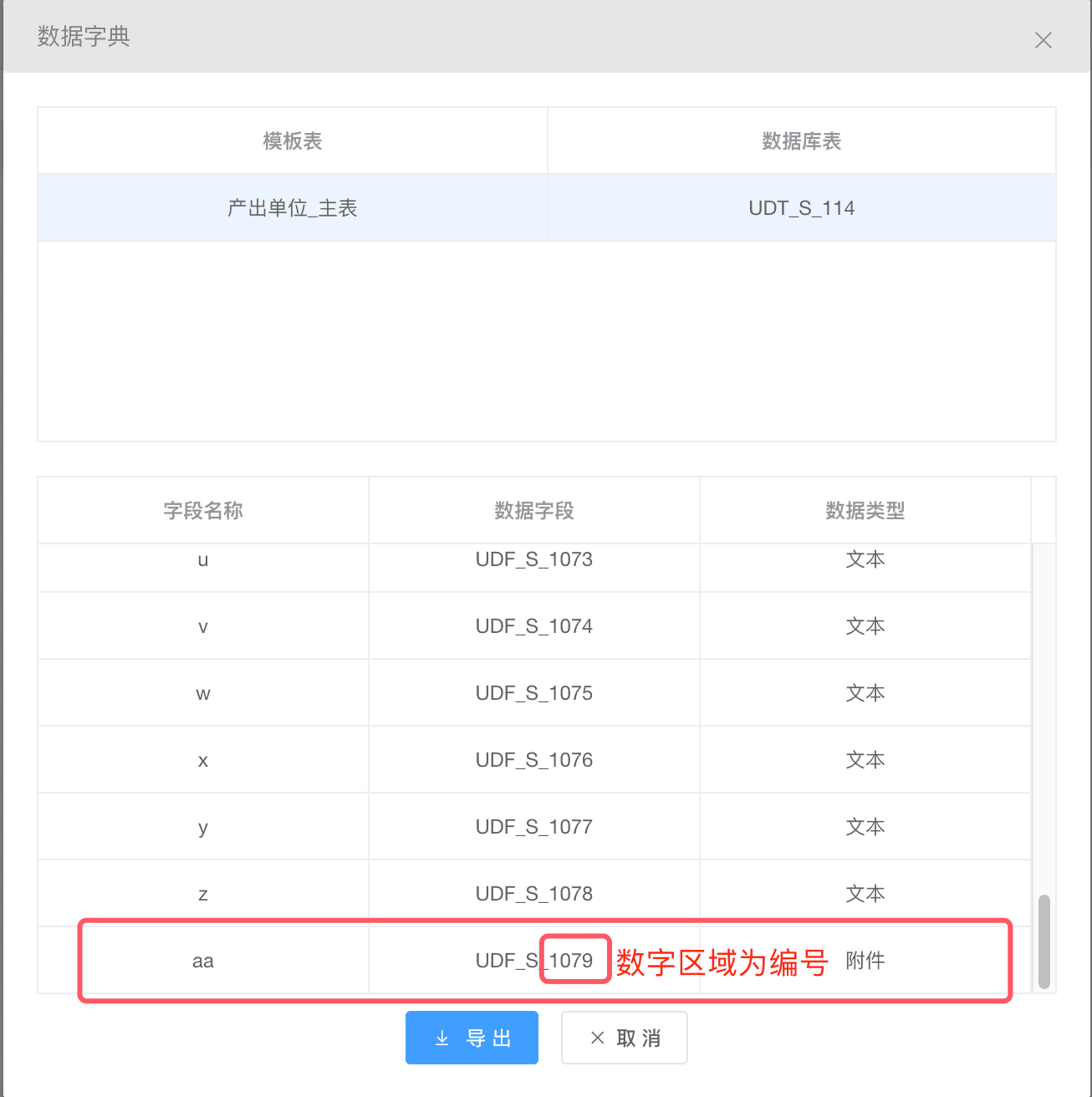Click the 文本 type in row z
The height and width of the screenshot is (1097, 1092).
tap(865, 894)
